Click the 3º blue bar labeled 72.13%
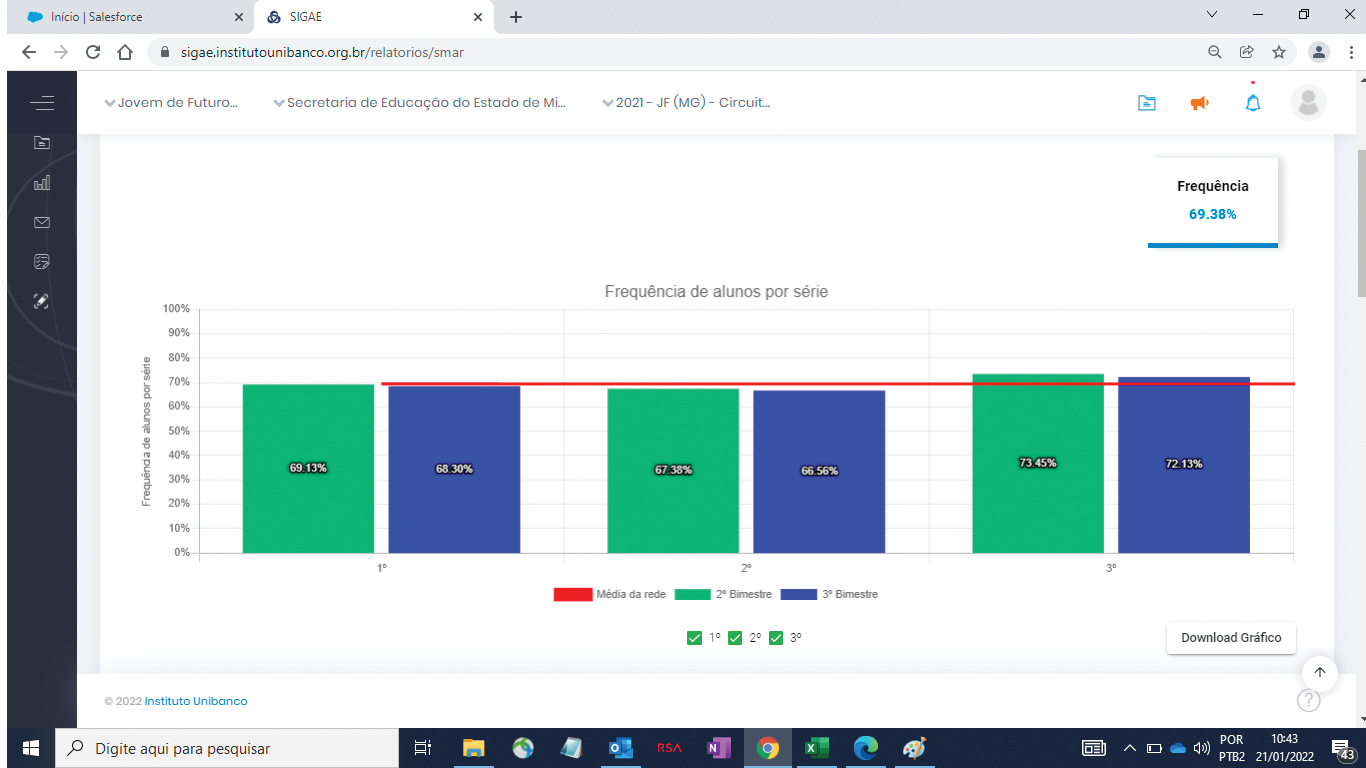The height and width of the screenshot is (768, 1366). (x=1184, y=465)
